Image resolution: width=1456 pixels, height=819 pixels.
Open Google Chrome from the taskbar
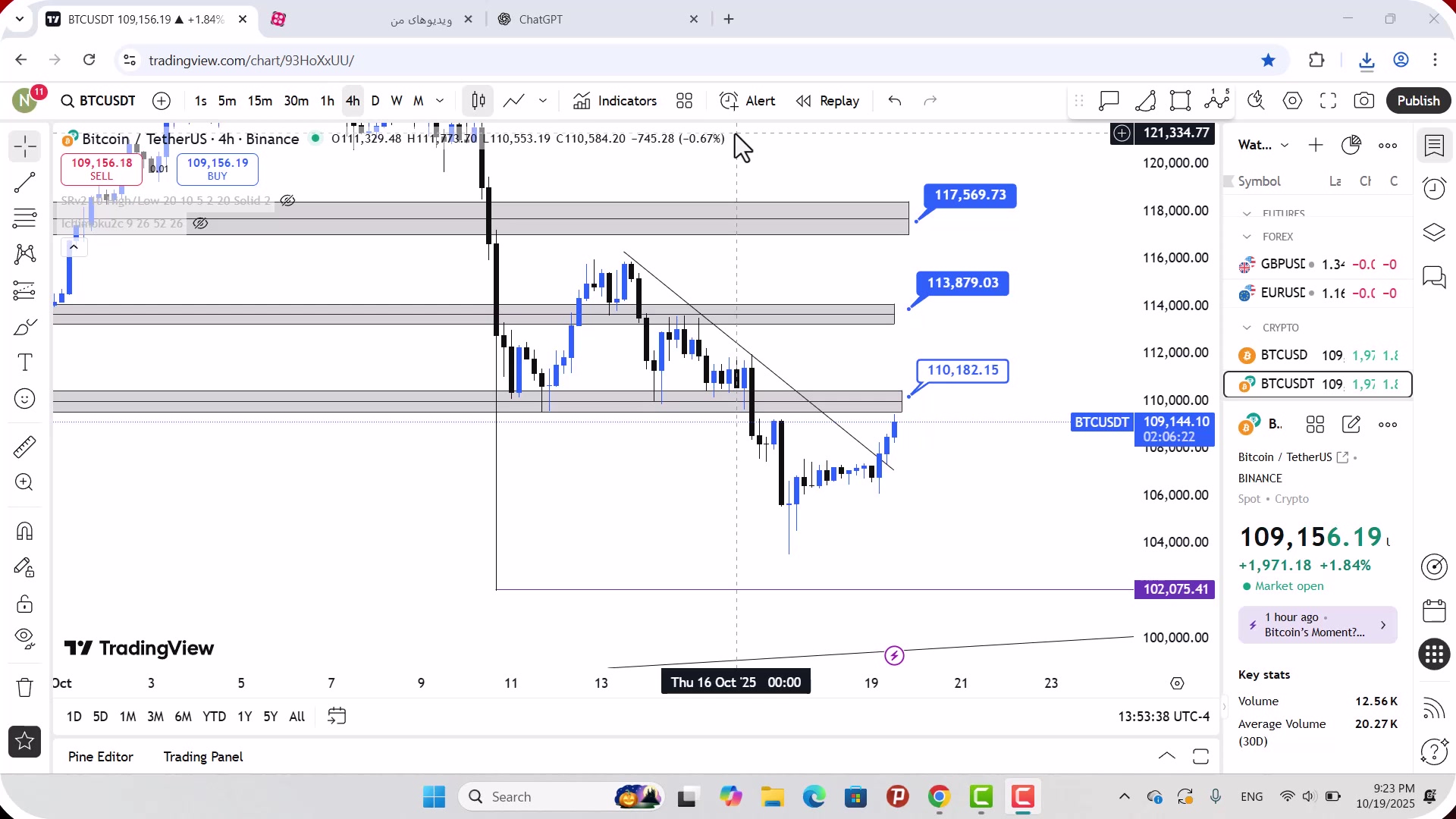click(x=939, y=797)
